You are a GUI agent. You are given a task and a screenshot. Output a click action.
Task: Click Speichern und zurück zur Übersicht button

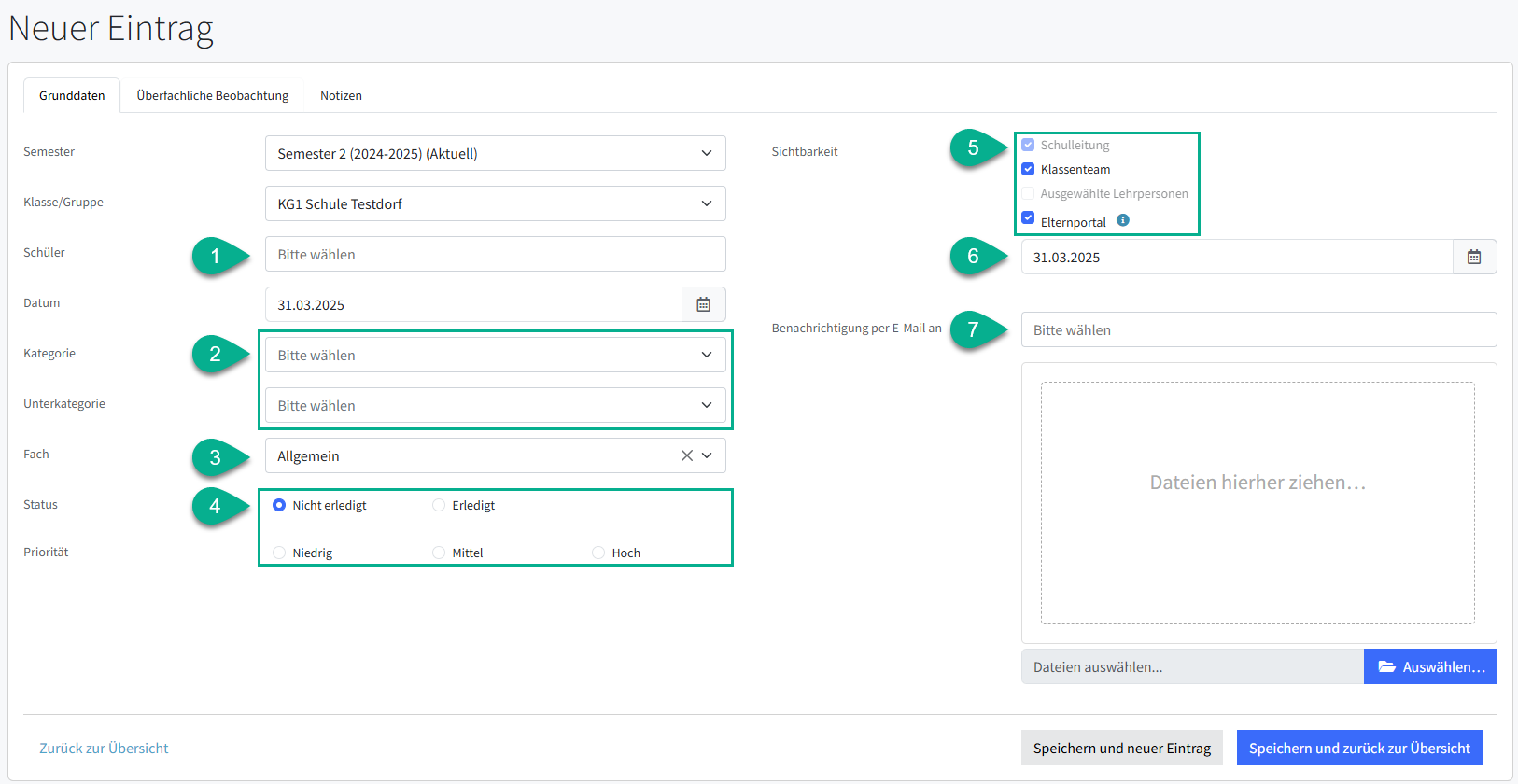pyautogui.click(x=1358, y=748)
